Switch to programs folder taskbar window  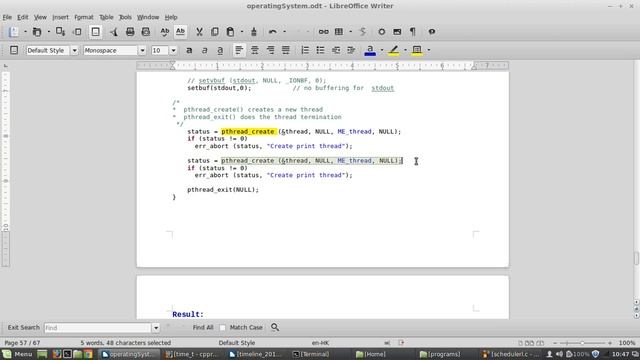(x=440, y=354)
